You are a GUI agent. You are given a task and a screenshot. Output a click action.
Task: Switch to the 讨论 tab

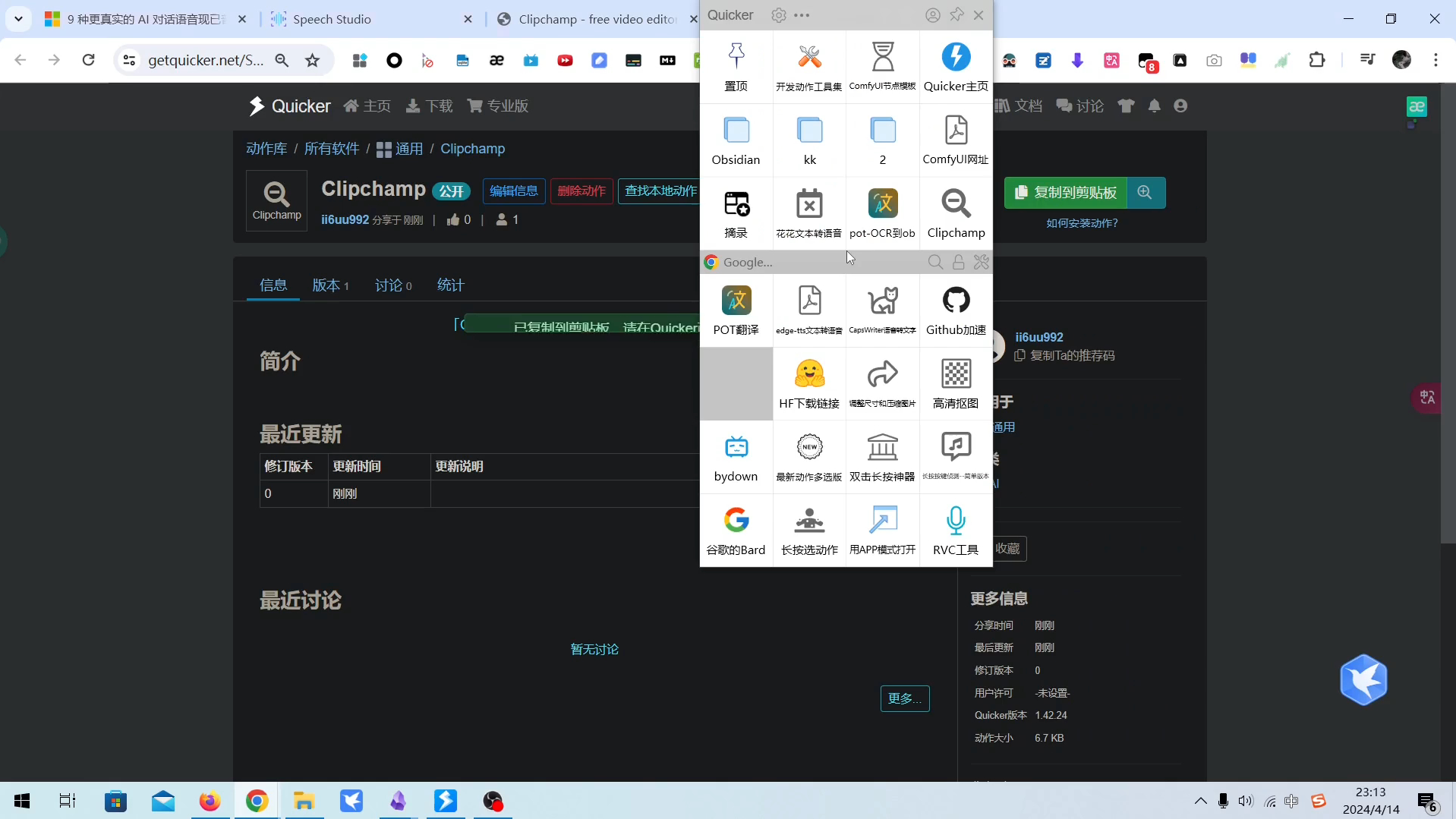(x=391, y=285)
